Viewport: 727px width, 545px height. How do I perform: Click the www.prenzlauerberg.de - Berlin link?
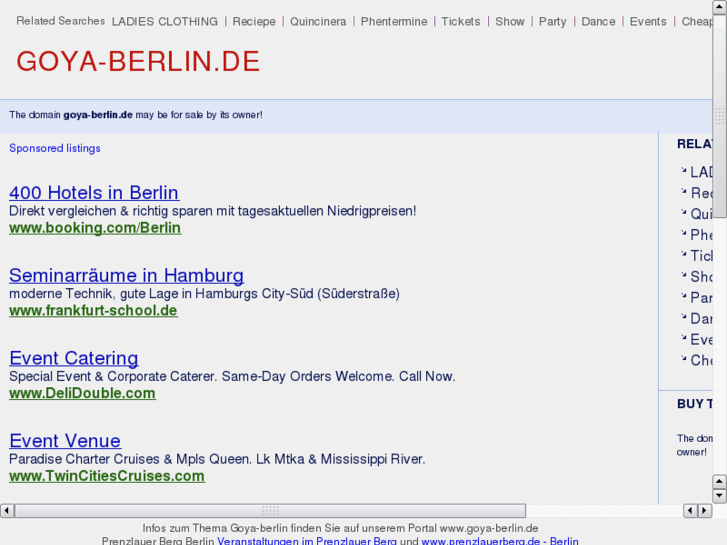(500, 541)
